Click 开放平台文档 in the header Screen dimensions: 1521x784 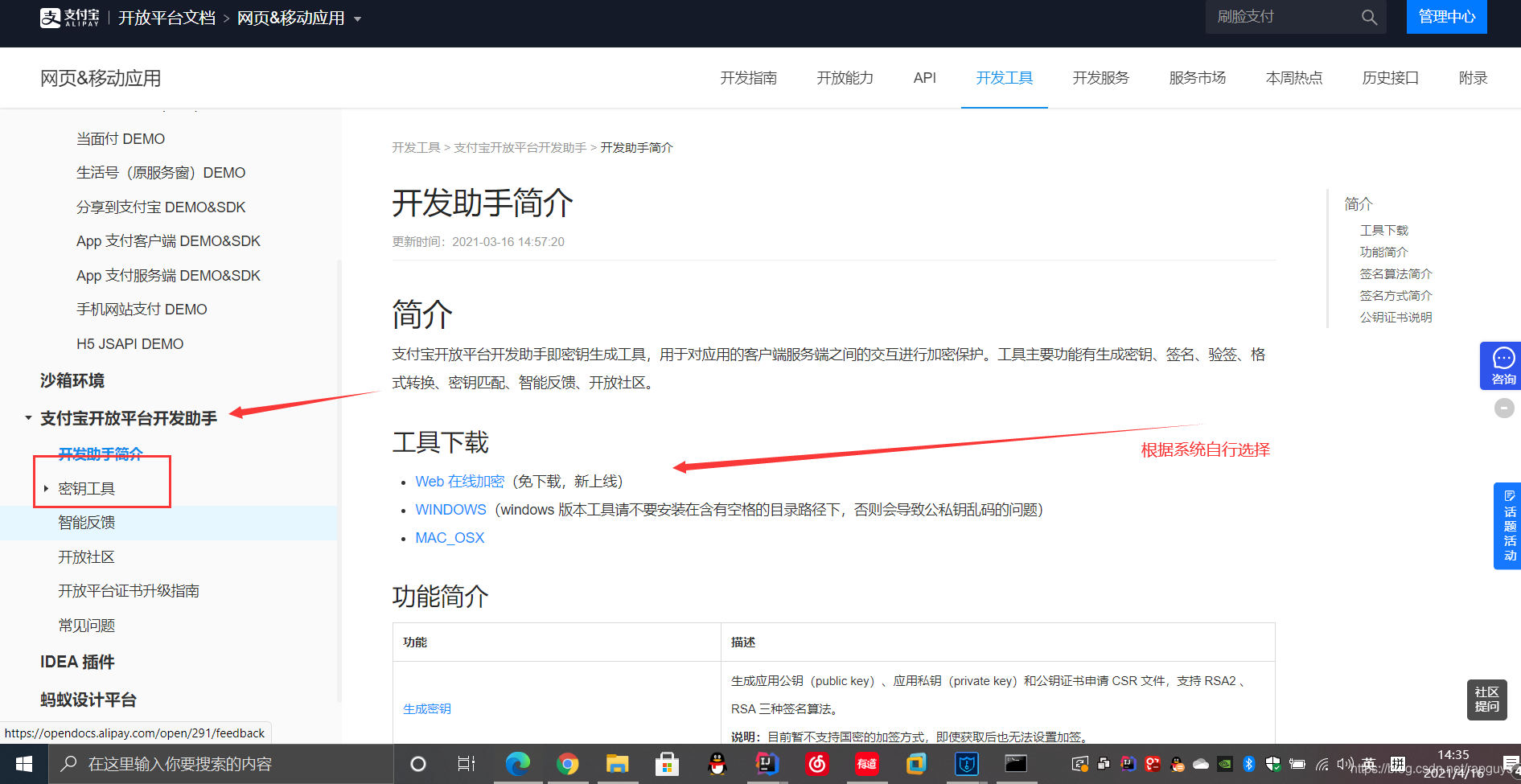coord(166,18)
